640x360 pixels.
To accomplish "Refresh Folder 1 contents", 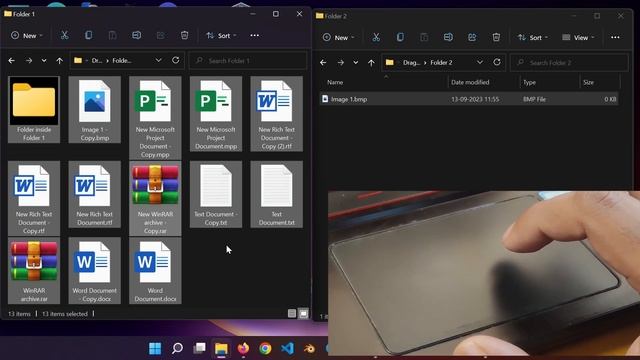I will point(176,60).
